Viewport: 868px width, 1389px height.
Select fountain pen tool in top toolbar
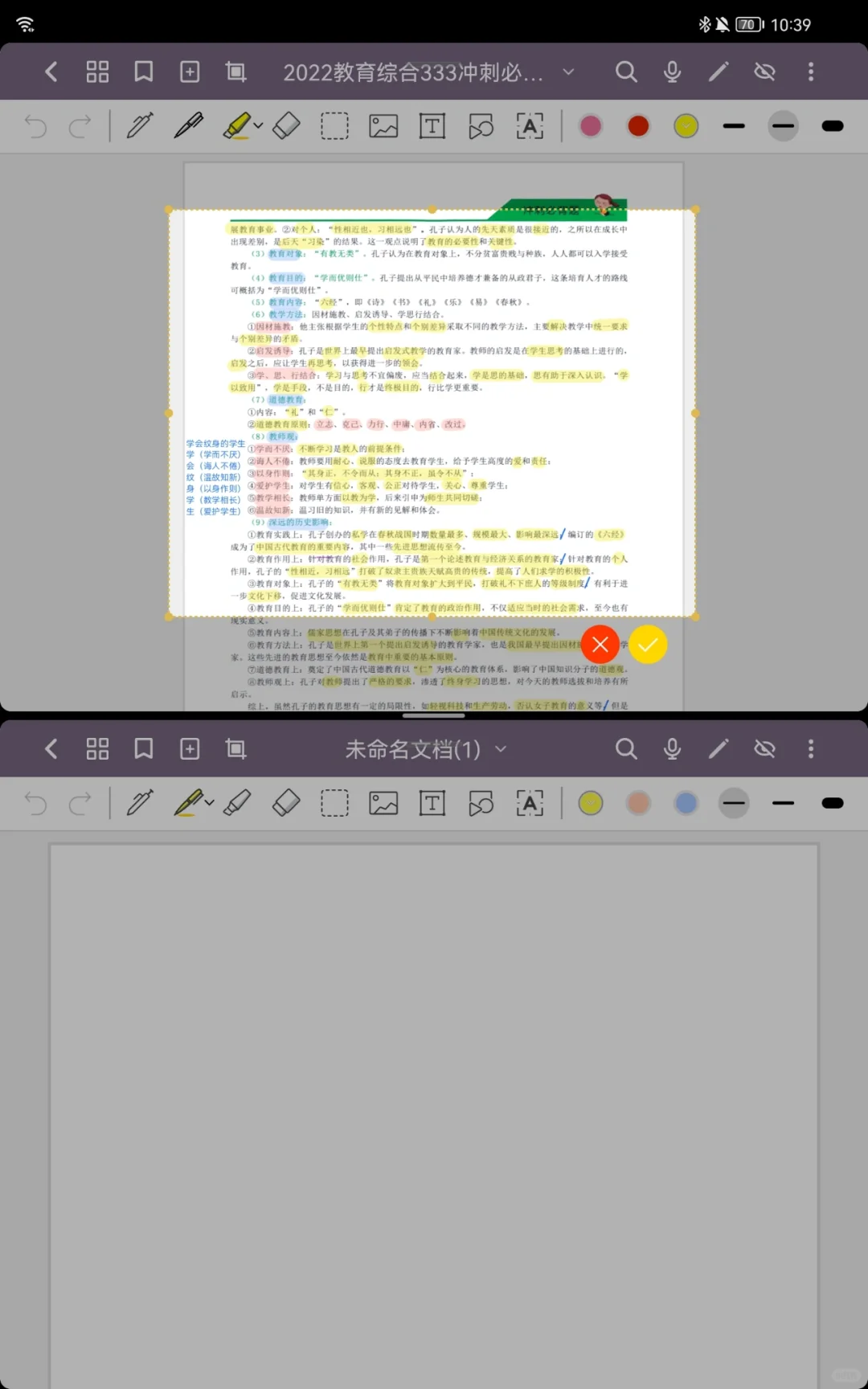pyautogui.click(x=188, y=126)
